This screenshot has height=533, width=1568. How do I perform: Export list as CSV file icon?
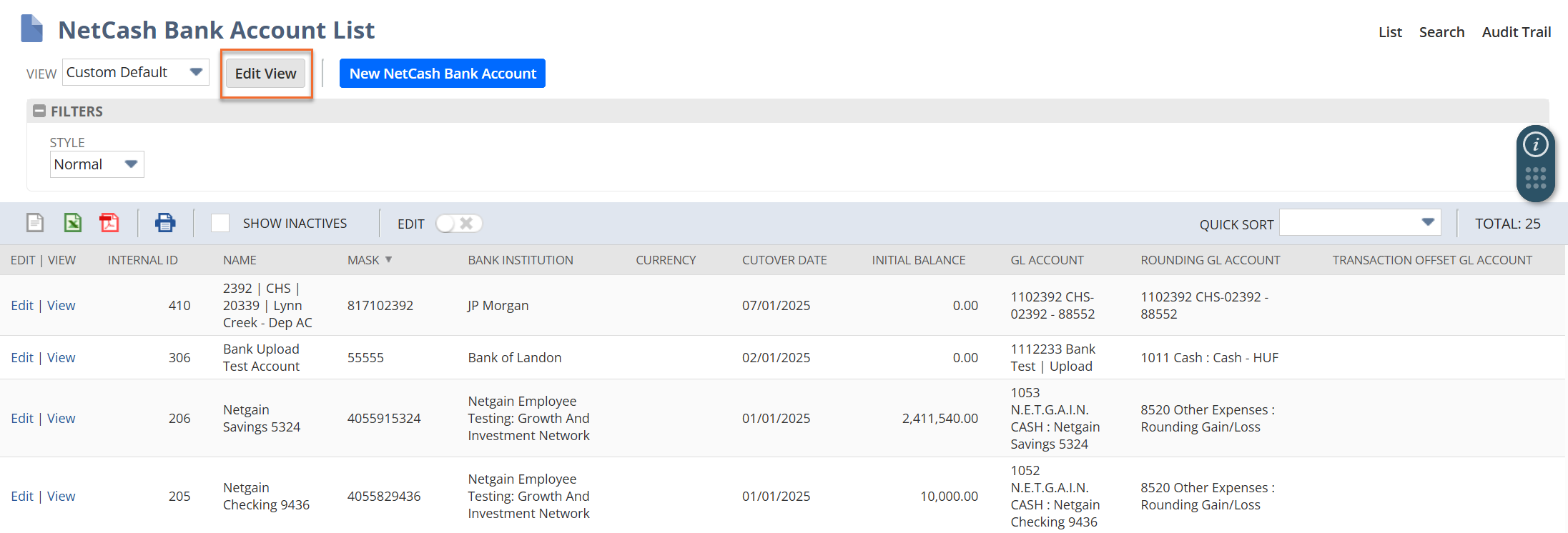pyautogui.click(x=35, y=223)
